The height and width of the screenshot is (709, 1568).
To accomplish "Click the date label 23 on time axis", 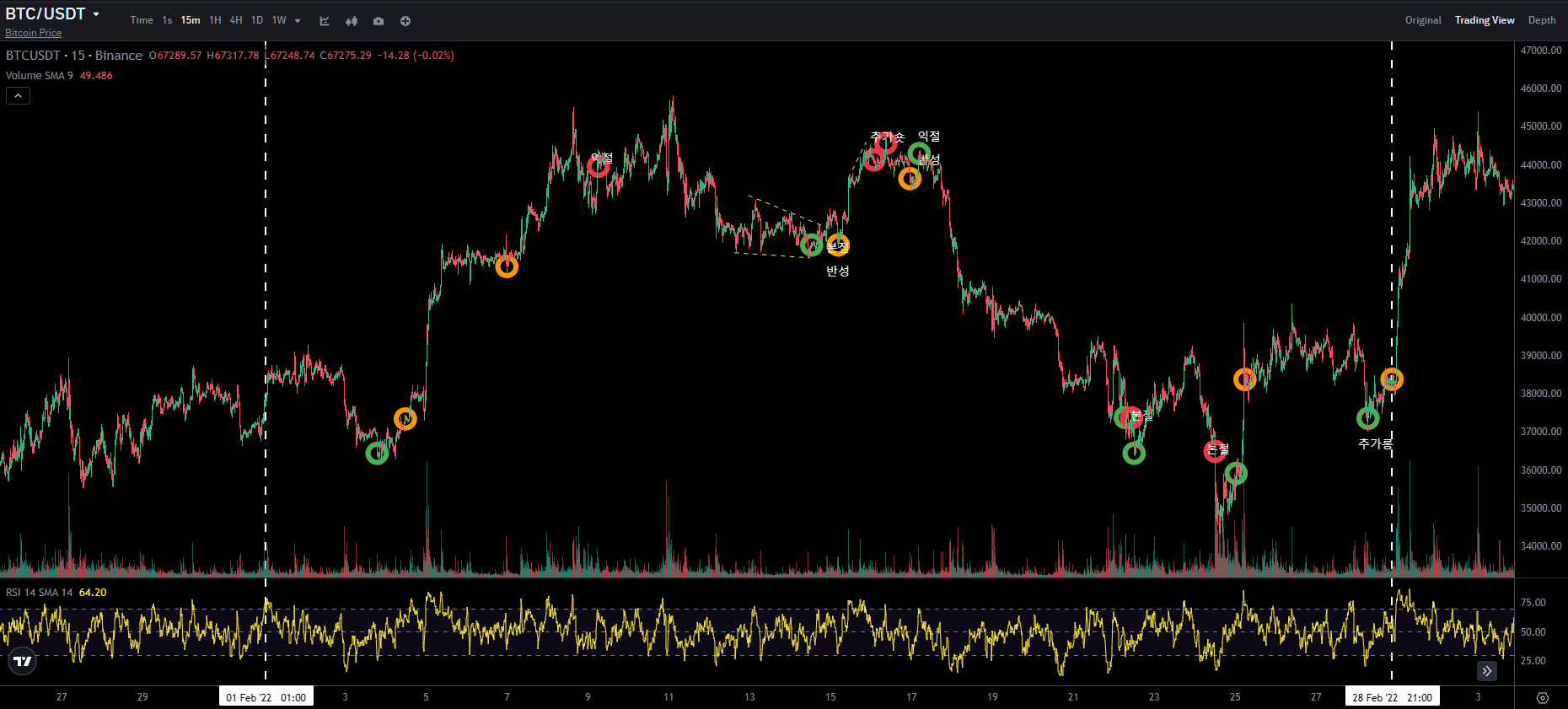I will tap(1154, 697).
